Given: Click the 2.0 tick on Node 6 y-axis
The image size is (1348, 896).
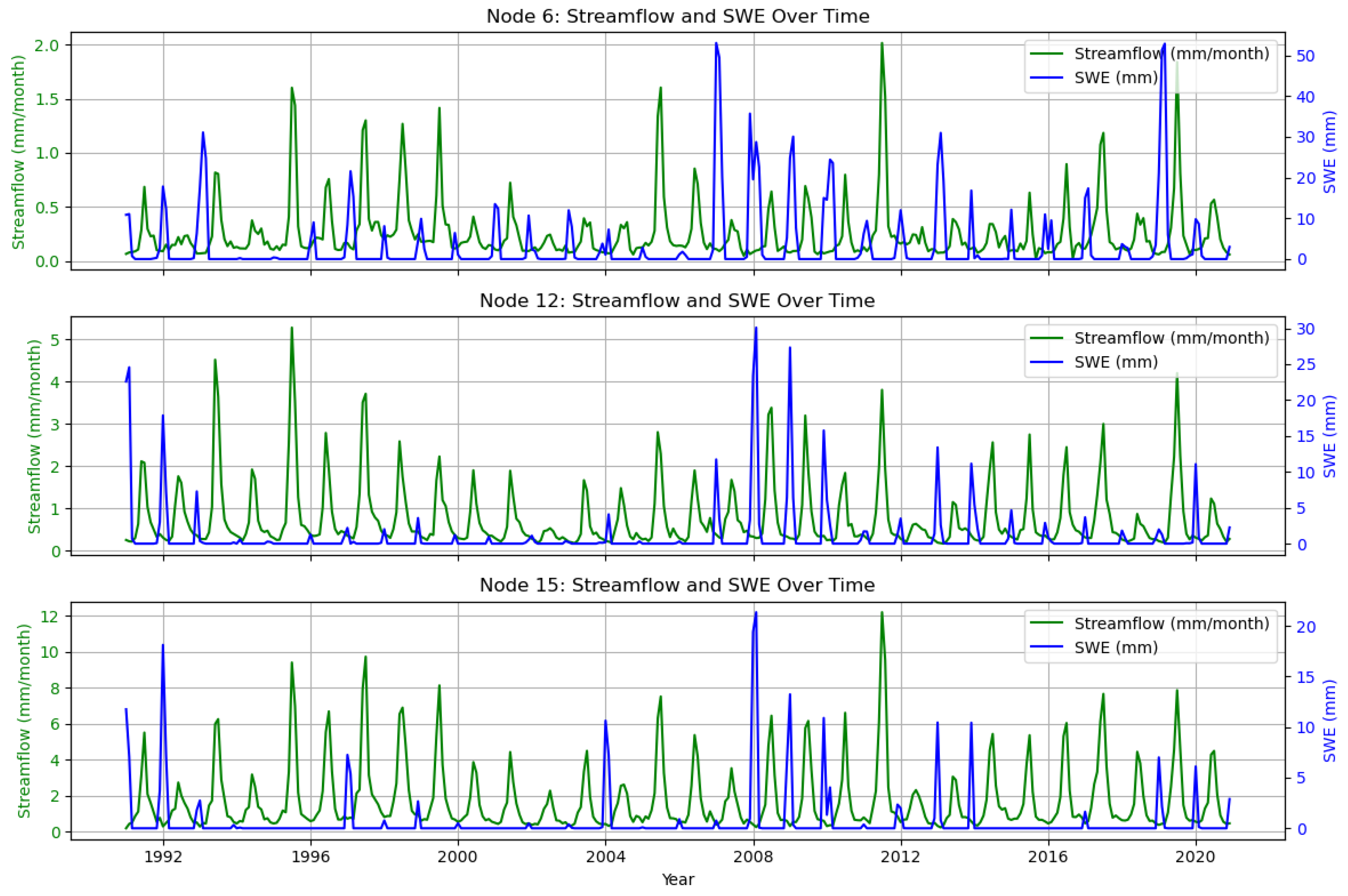Looking at the screenshot, I should (47, 45).
